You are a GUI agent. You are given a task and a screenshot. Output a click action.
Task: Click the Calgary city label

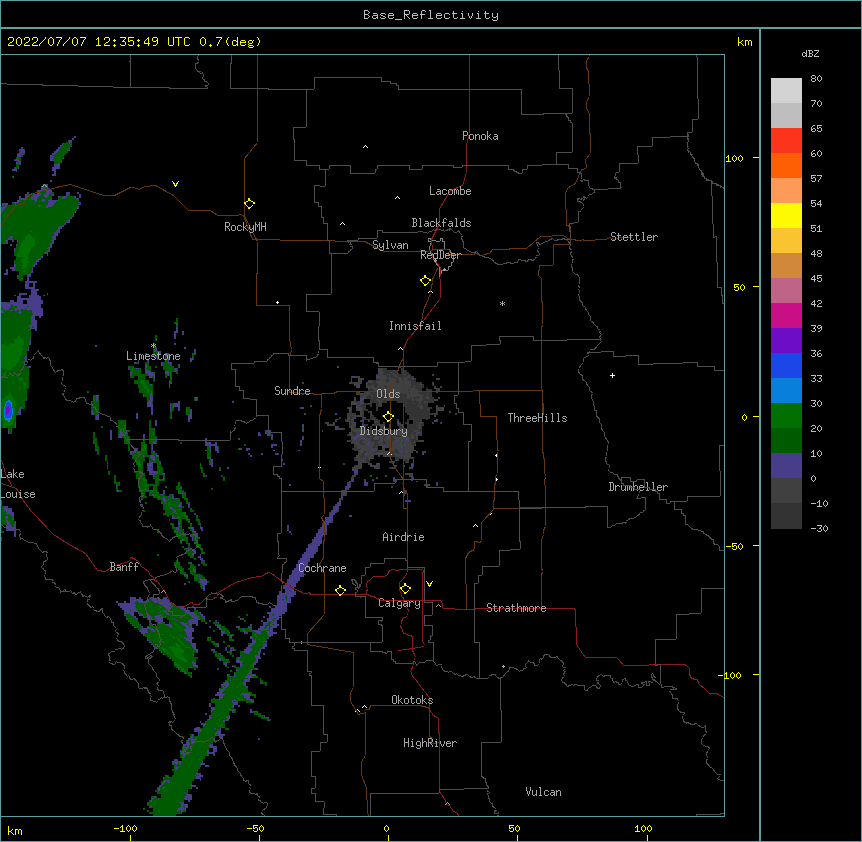pyautogui.click(x=399, y=603)
